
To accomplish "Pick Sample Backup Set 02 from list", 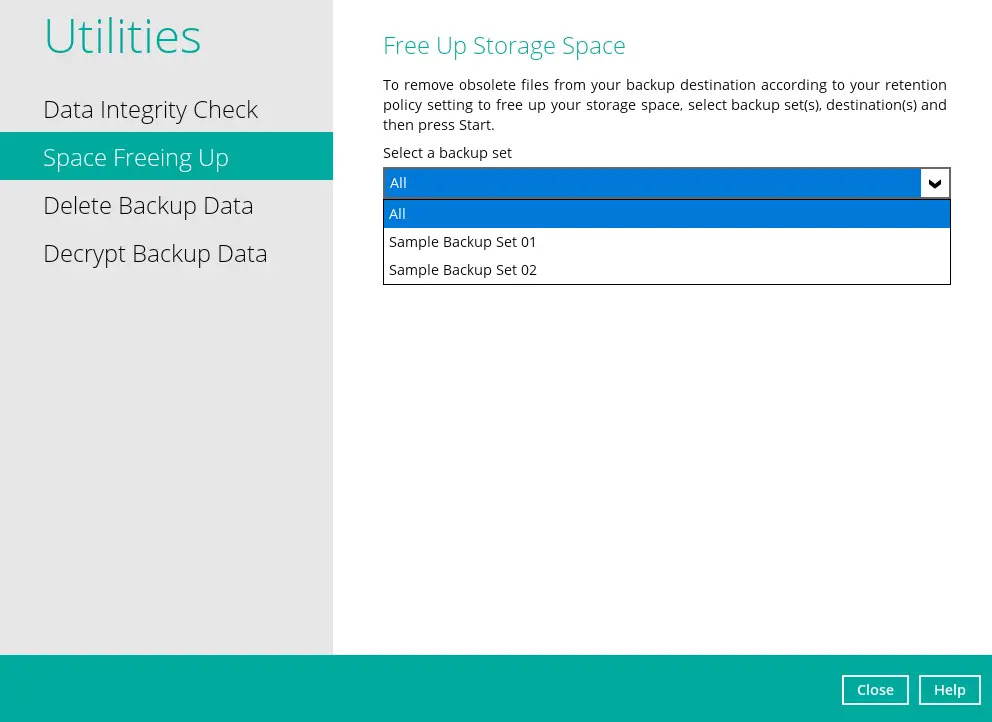I will [463, 270].
